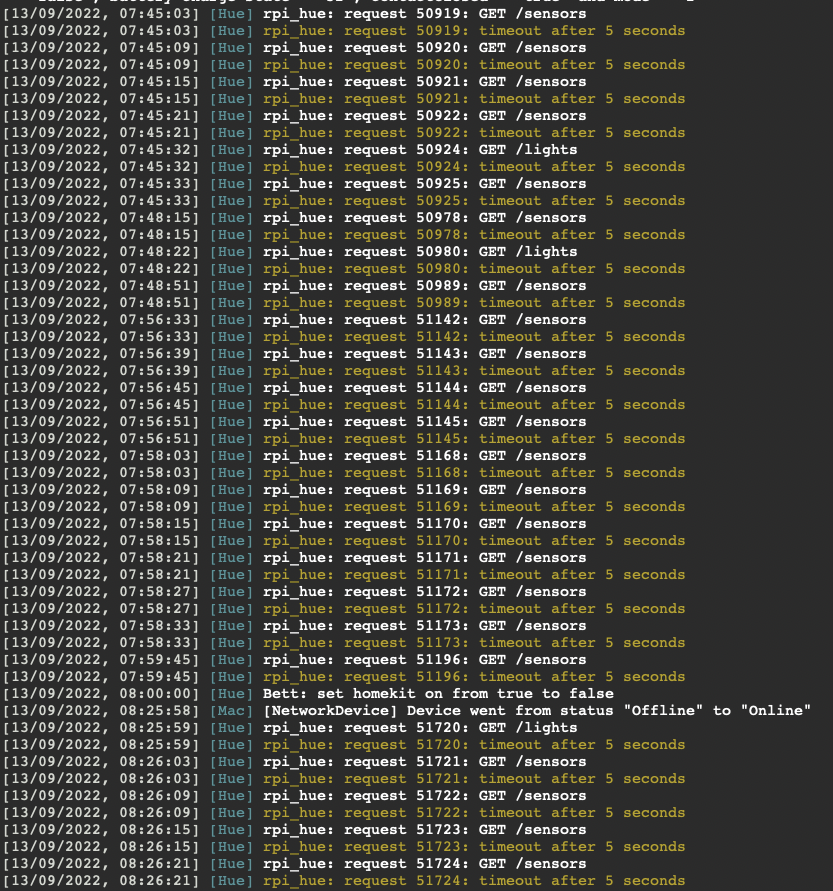The width and height of the screenshot is (833, 891).
Task: Click request 51173 GET /sensors entry
Action: coord(424,625)
